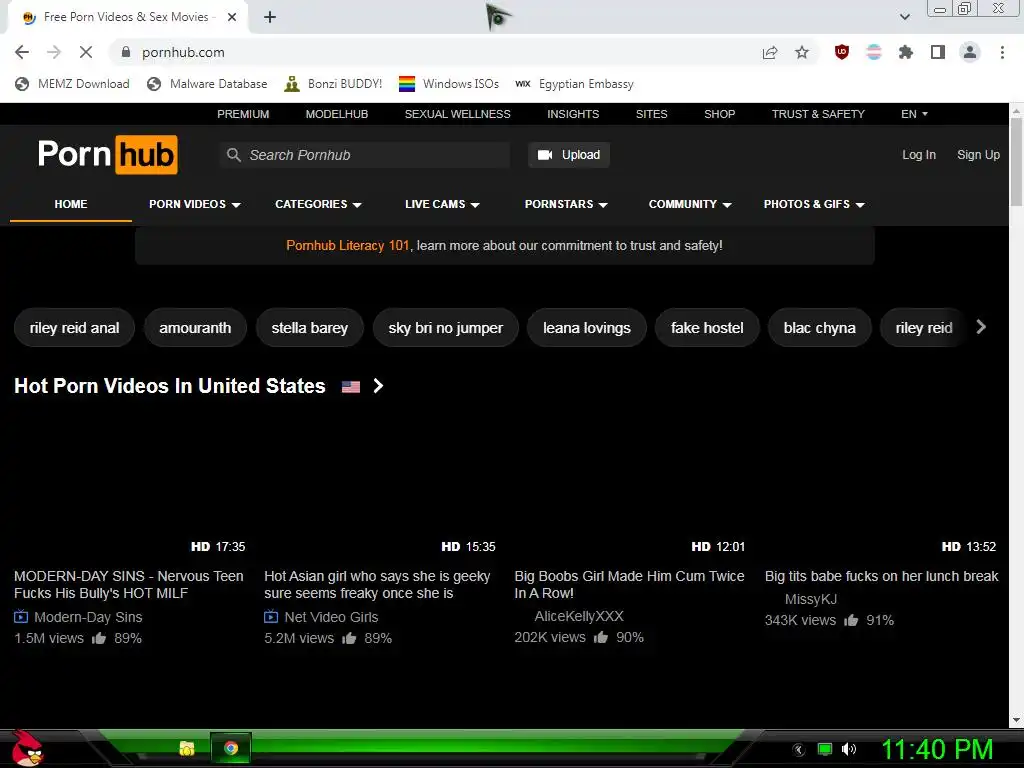
Task: Click the green monitor tray icon
Action: point(825,749)
